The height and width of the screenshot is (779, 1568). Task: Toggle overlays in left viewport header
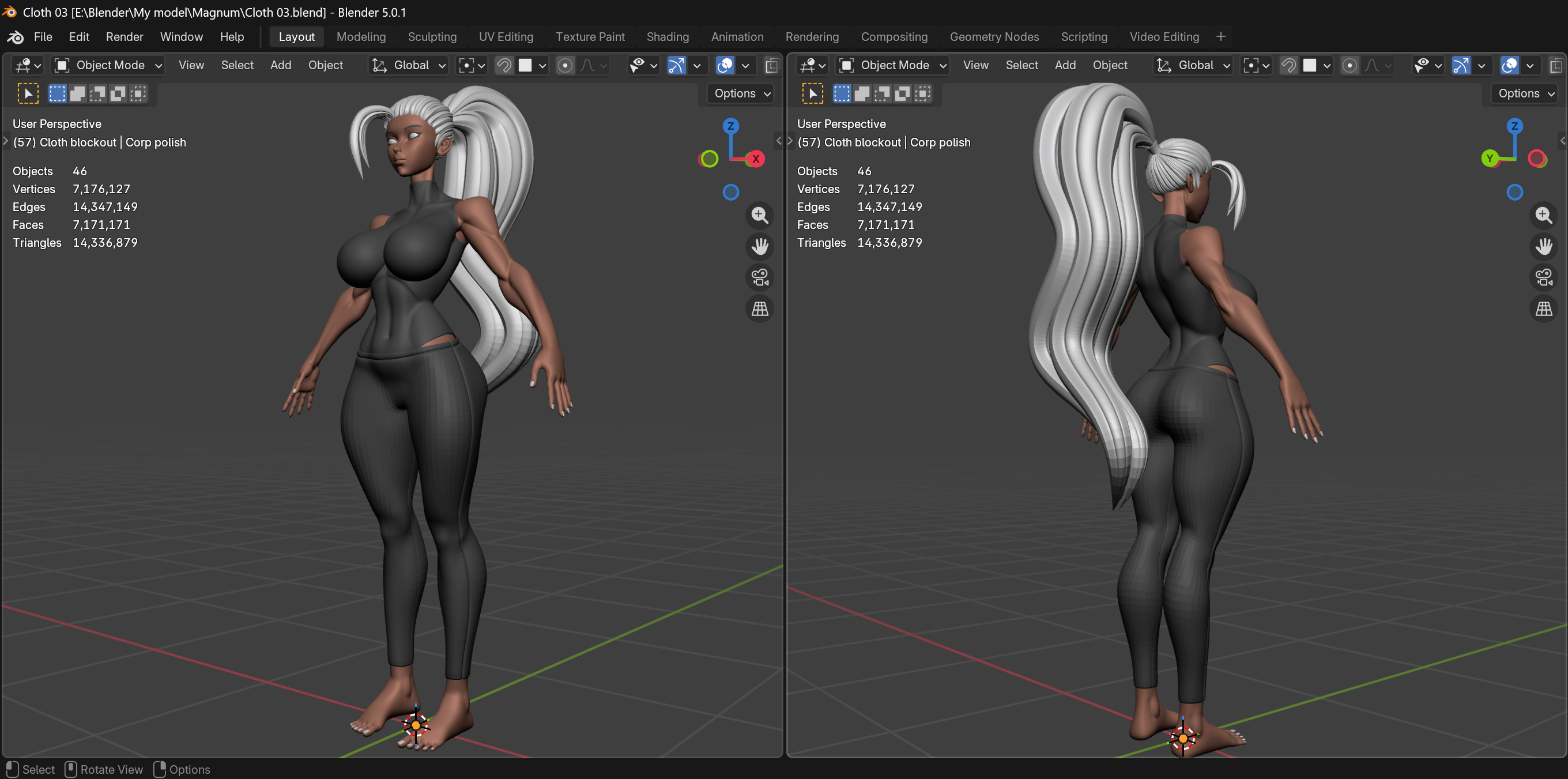tap(725, 65)
